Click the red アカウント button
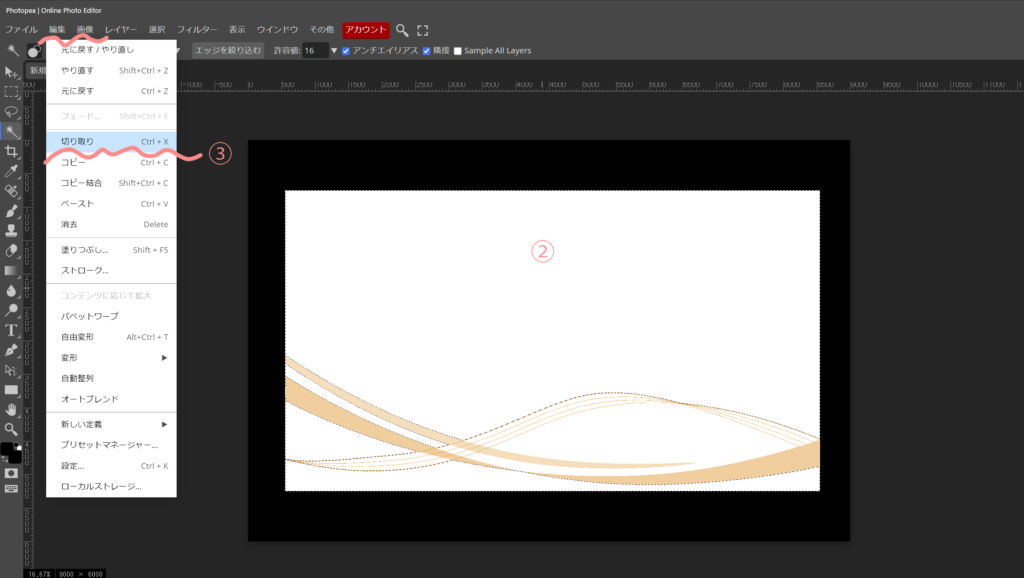The width and height of the screenshot is (1024, 578). [x=365, y=30]
